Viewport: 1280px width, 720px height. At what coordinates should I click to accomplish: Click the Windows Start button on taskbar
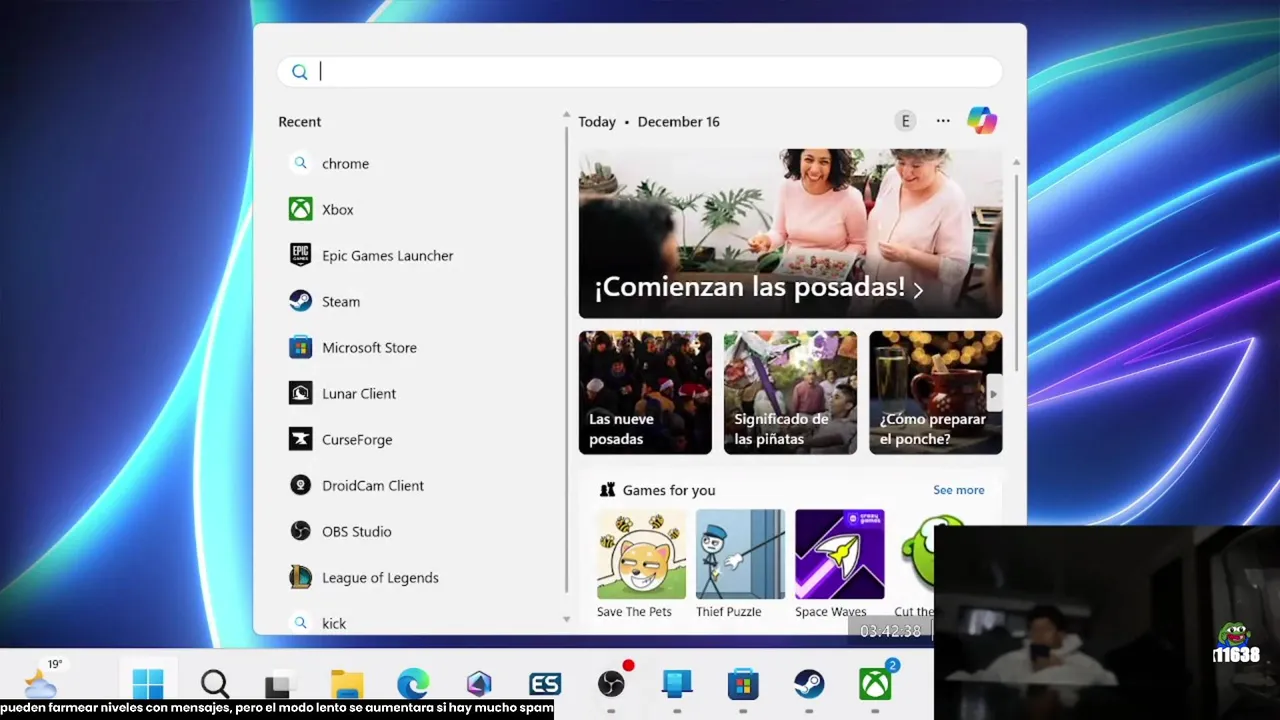click(148, 684)
